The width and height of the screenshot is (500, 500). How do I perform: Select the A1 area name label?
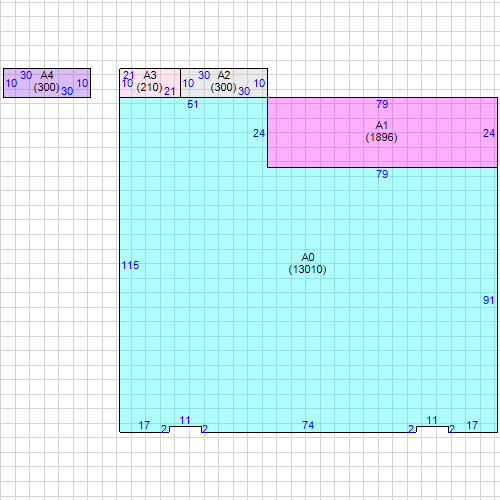click(x=382, y=125)
